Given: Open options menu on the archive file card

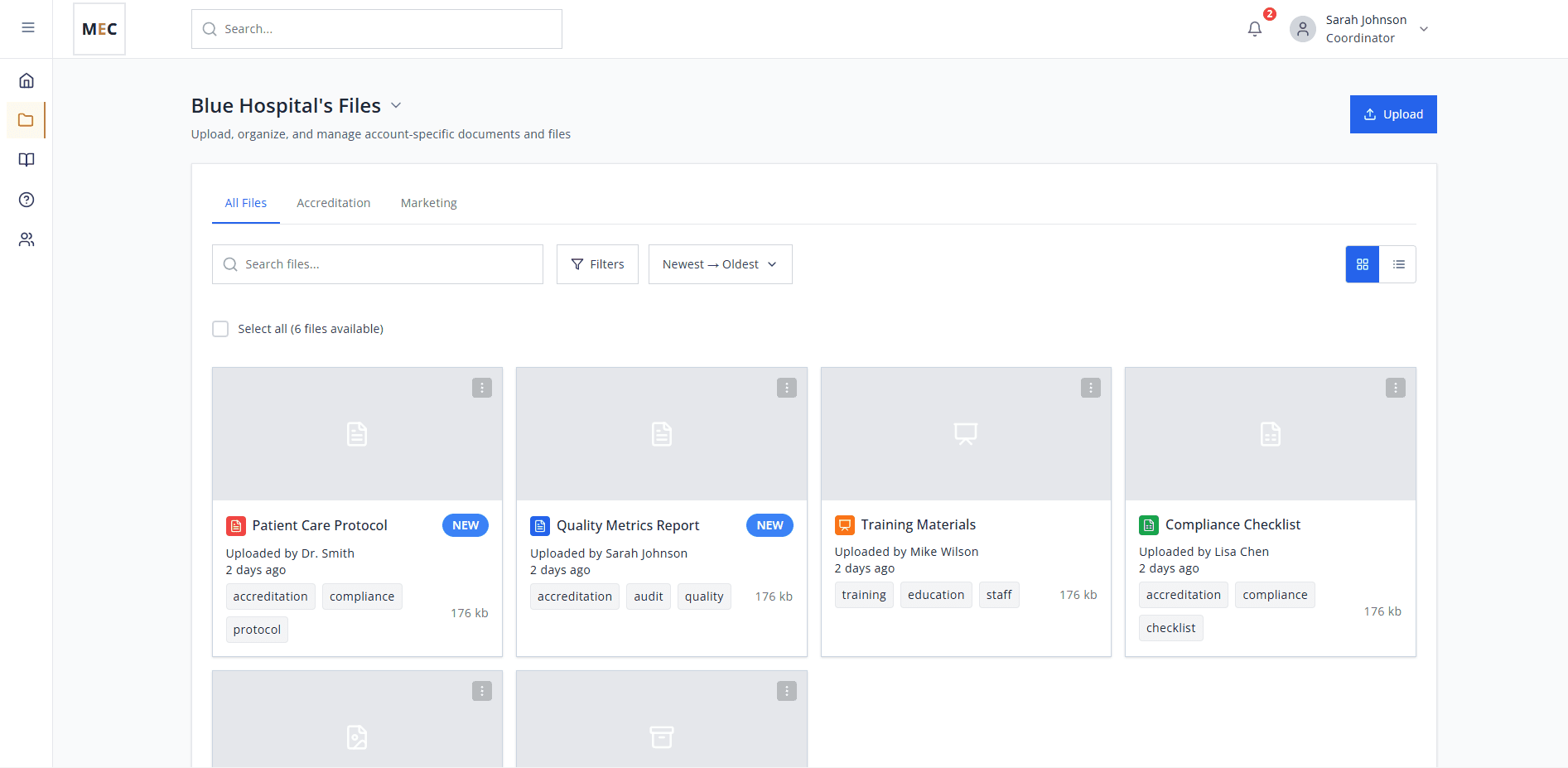Looking at the screenshot, I should tap(787, 691).
